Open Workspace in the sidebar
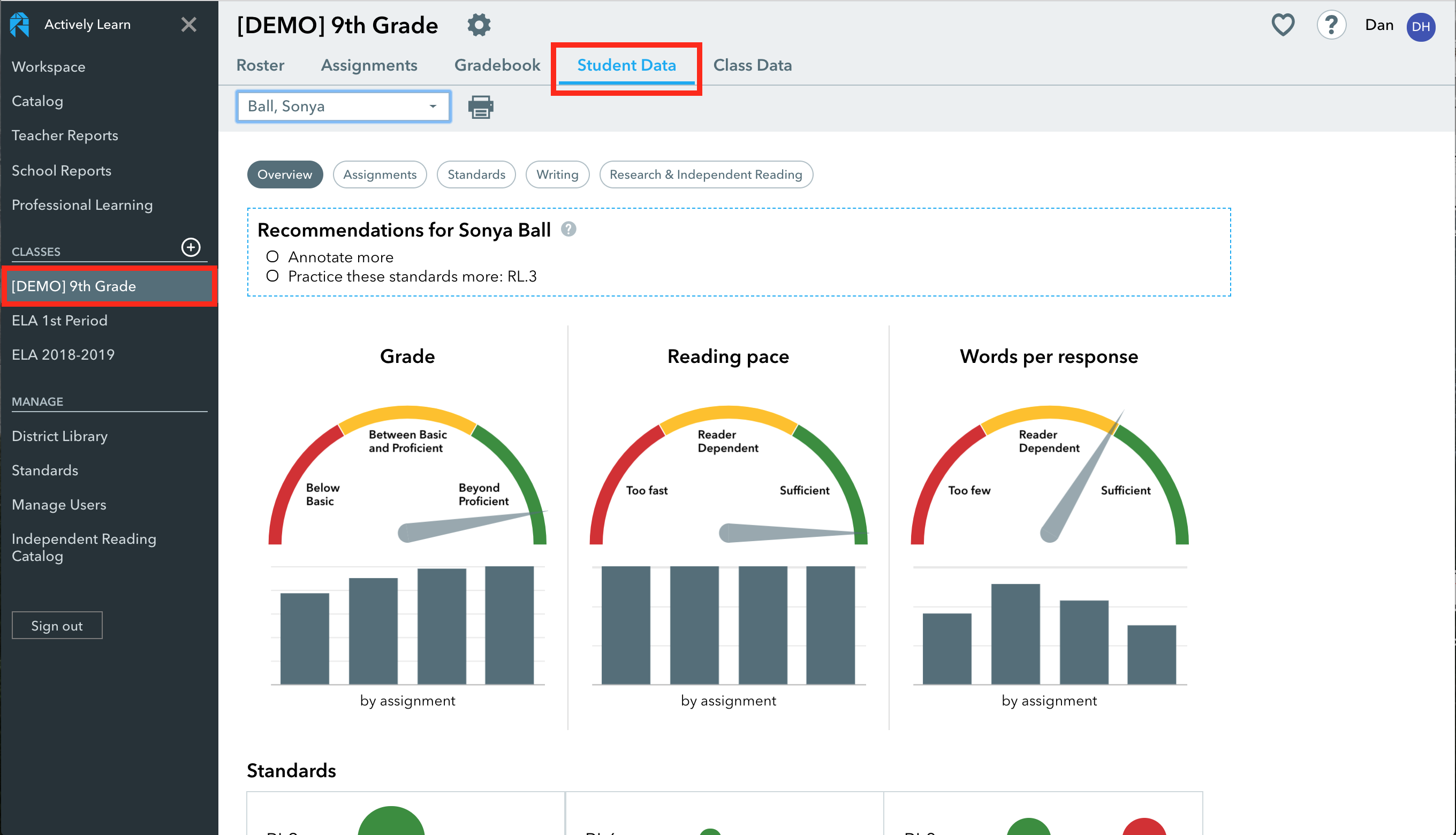The width and height of the screenshot is (1456, 835). 49,67
